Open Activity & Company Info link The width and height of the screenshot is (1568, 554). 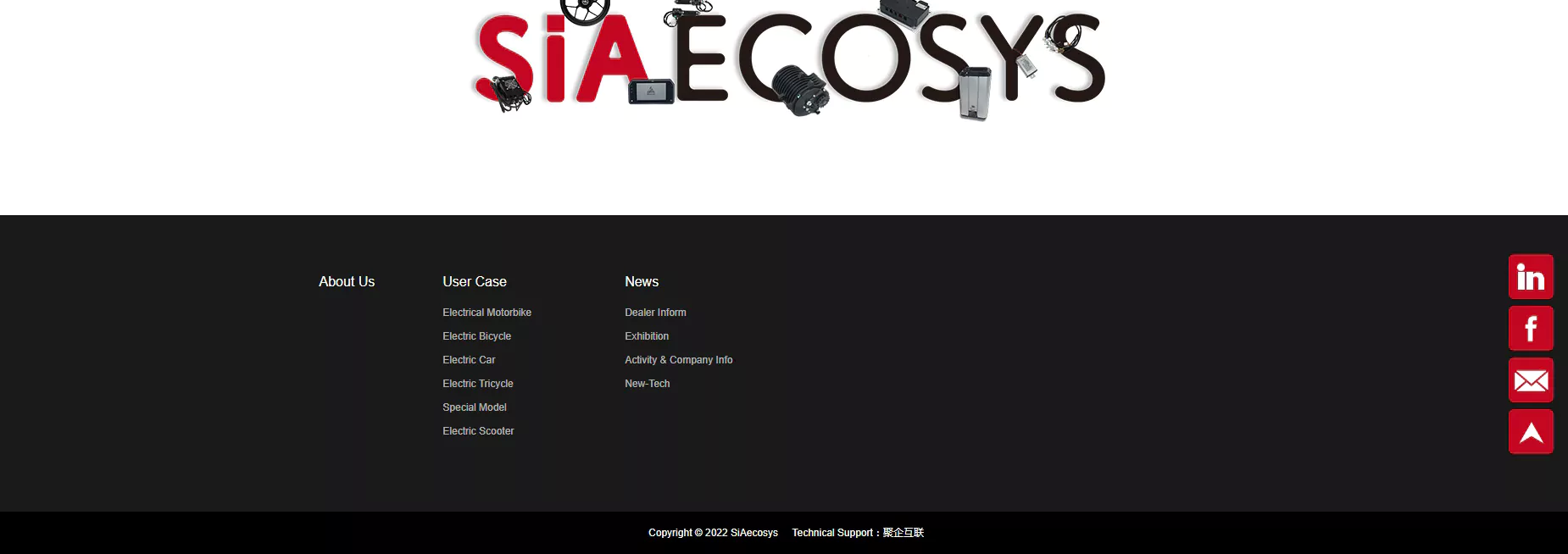[678, 360]
